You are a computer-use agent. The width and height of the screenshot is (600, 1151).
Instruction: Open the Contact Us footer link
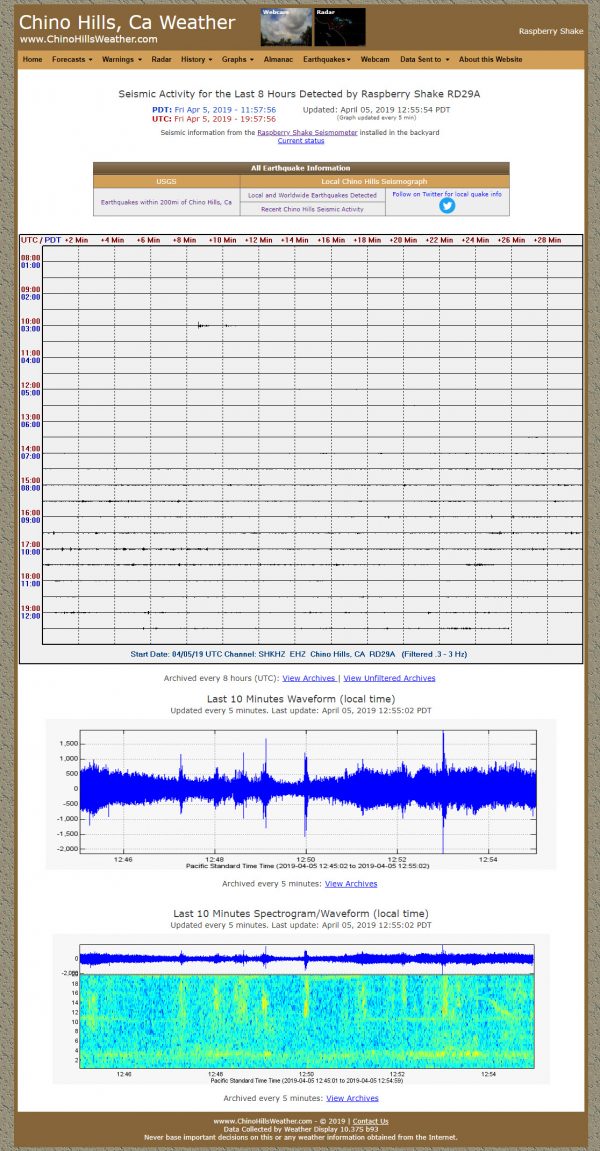(x=370, y=1121)
